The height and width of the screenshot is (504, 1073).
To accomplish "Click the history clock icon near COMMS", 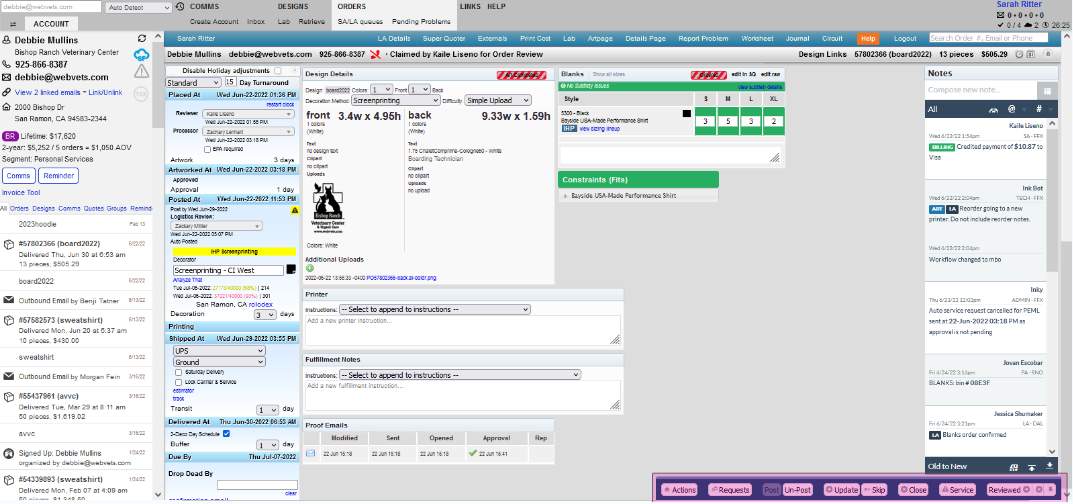I will [180, 6].
